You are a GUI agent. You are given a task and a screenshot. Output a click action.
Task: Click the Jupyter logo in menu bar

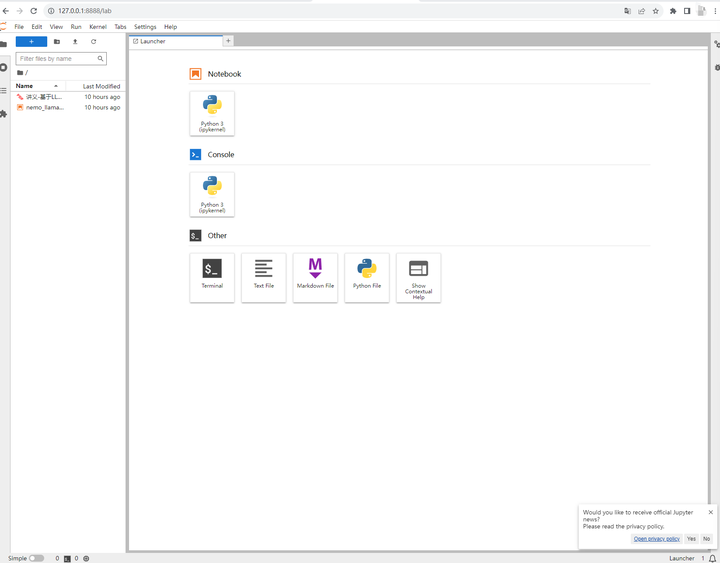(4, 27)
